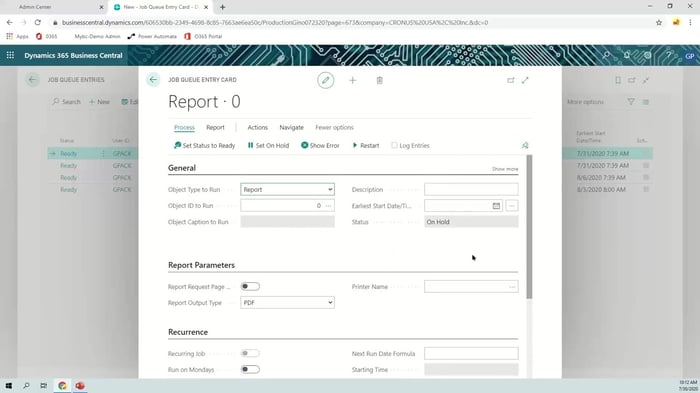Click Show more in General section
Viewport: 700px width, 393px height.
pyautogui.click(x=505, y=169)
